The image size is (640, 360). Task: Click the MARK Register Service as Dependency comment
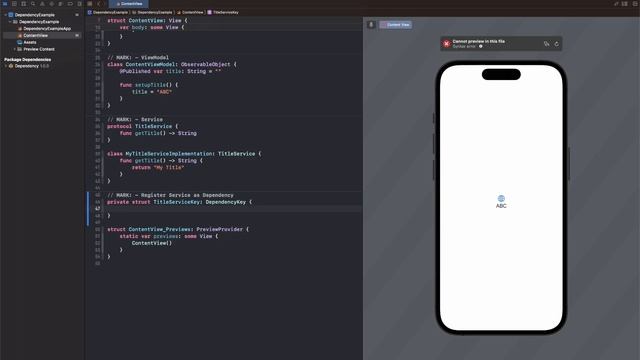[x=170, y=195]
